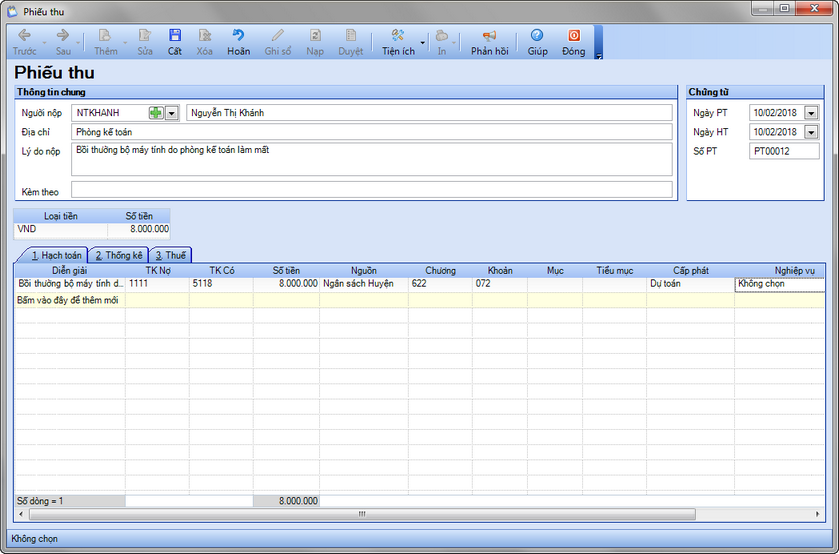
Task: Open the Ngày PT date dropdown
Action: pyautogui.click(x=810, y=113)
